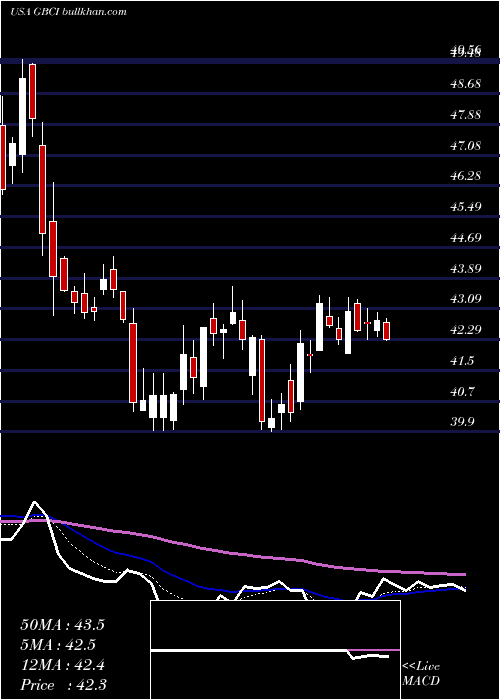
Task: Select the 45.49 price level label
Action: coord(466,207)
